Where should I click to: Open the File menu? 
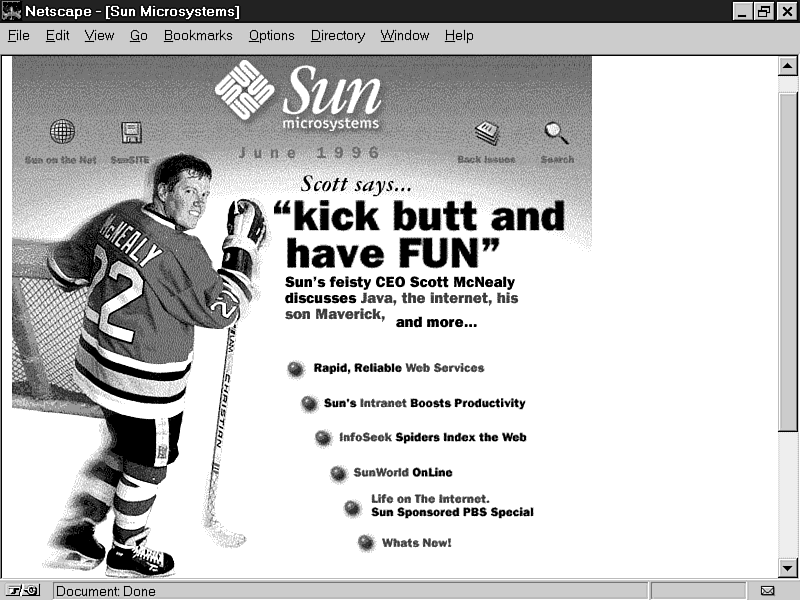(19, 35)
